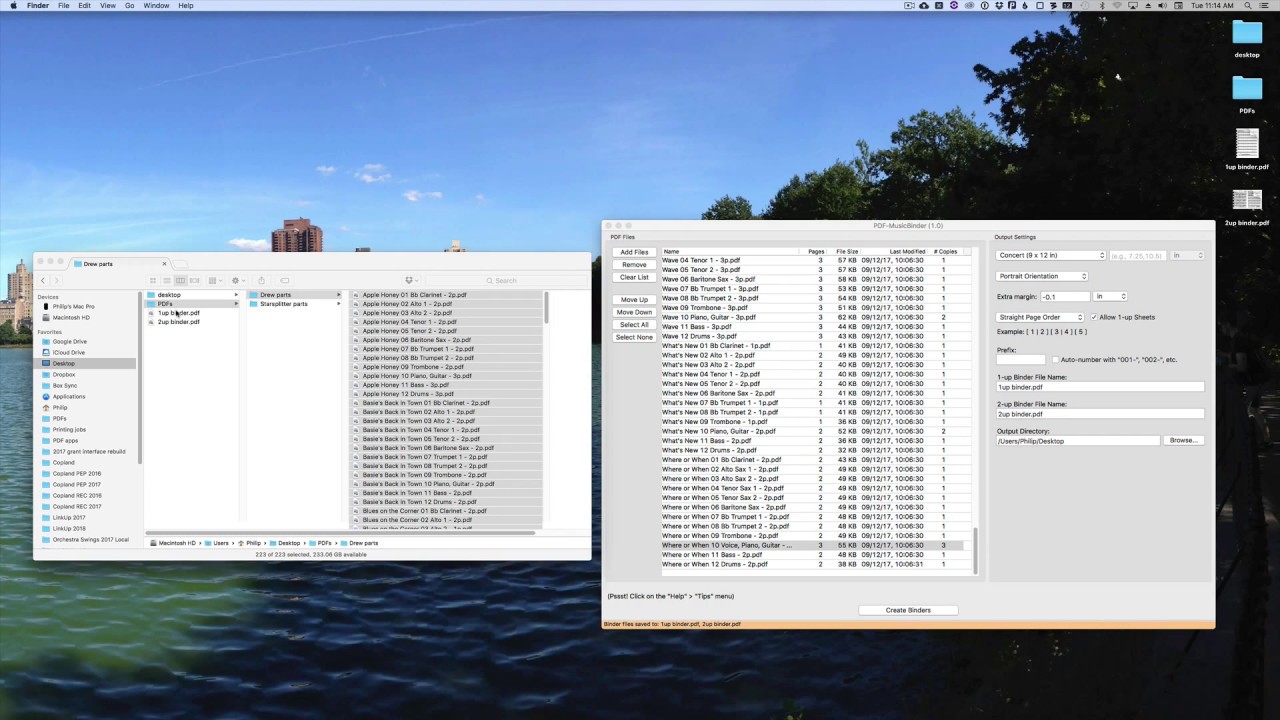This screenshot has width=1280, height=720.
Task: Go back in Finder window
Action: coord(43,280)
